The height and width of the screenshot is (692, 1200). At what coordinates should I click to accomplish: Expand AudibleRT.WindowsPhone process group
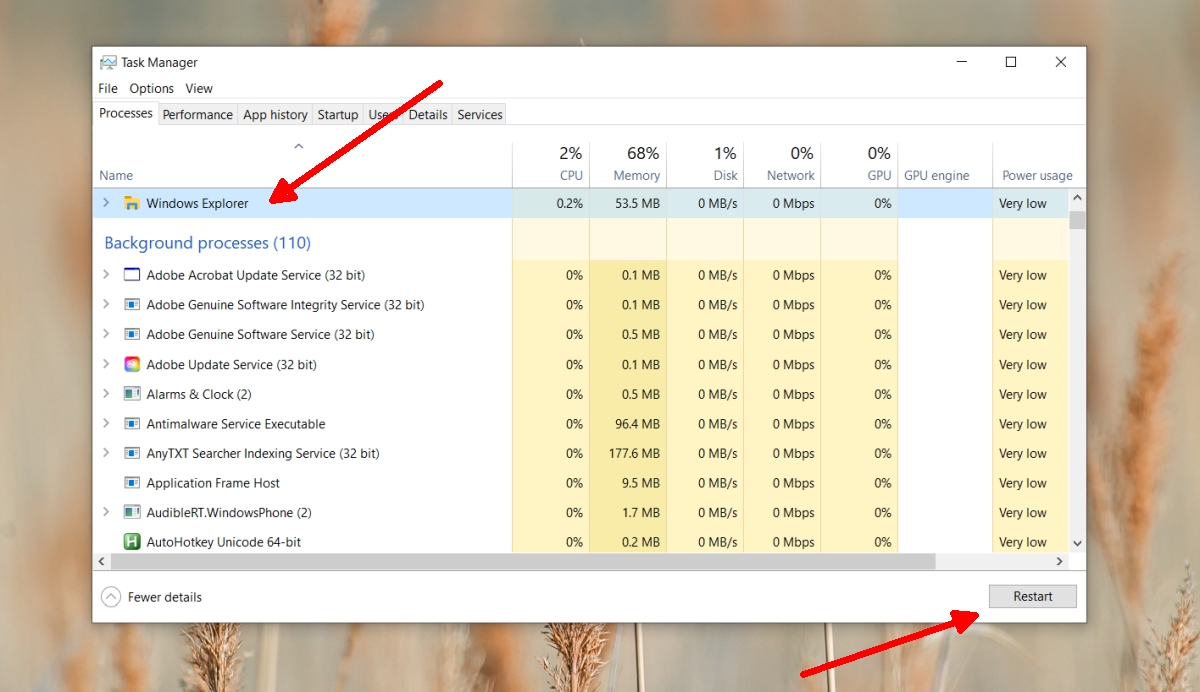[x=106, y=512]
